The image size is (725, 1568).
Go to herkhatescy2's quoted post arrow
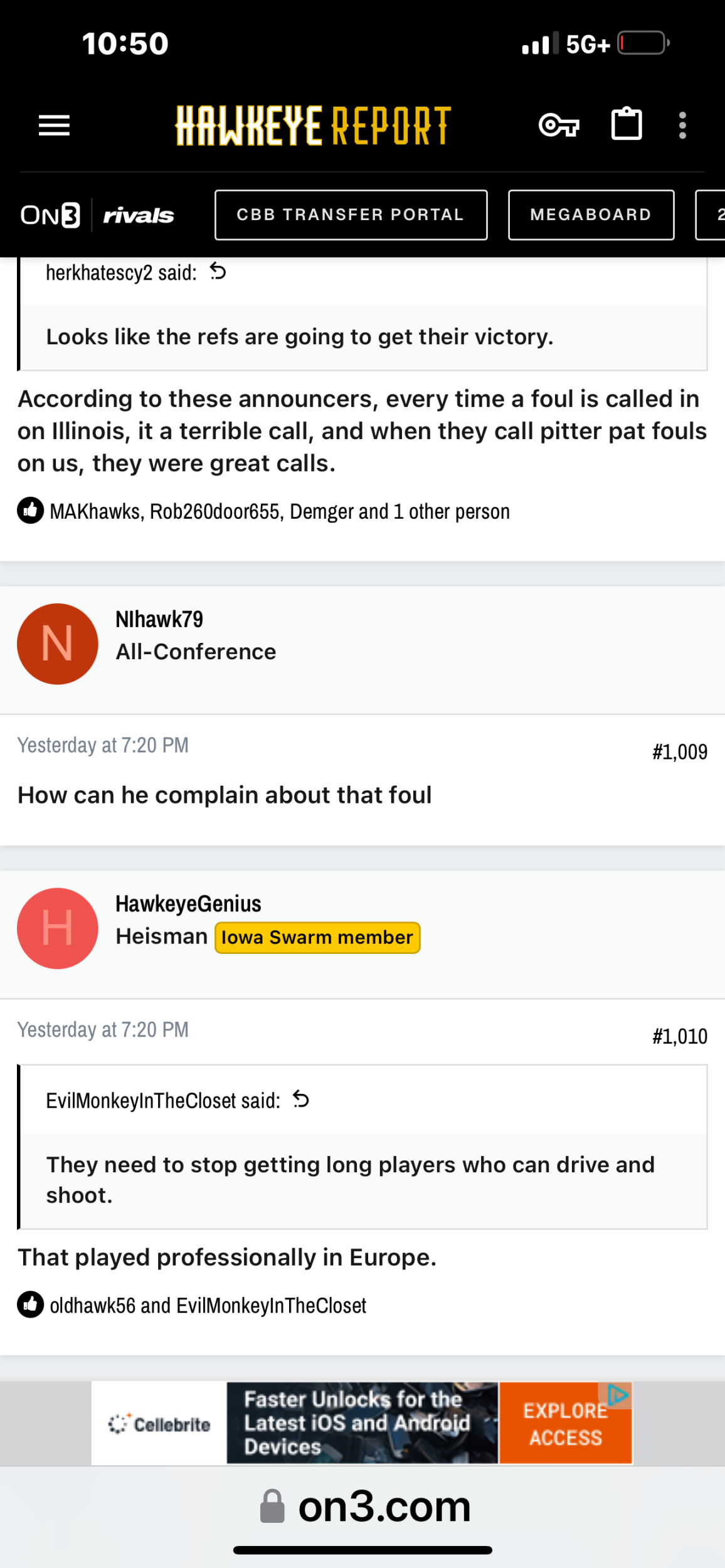point(218,272)
